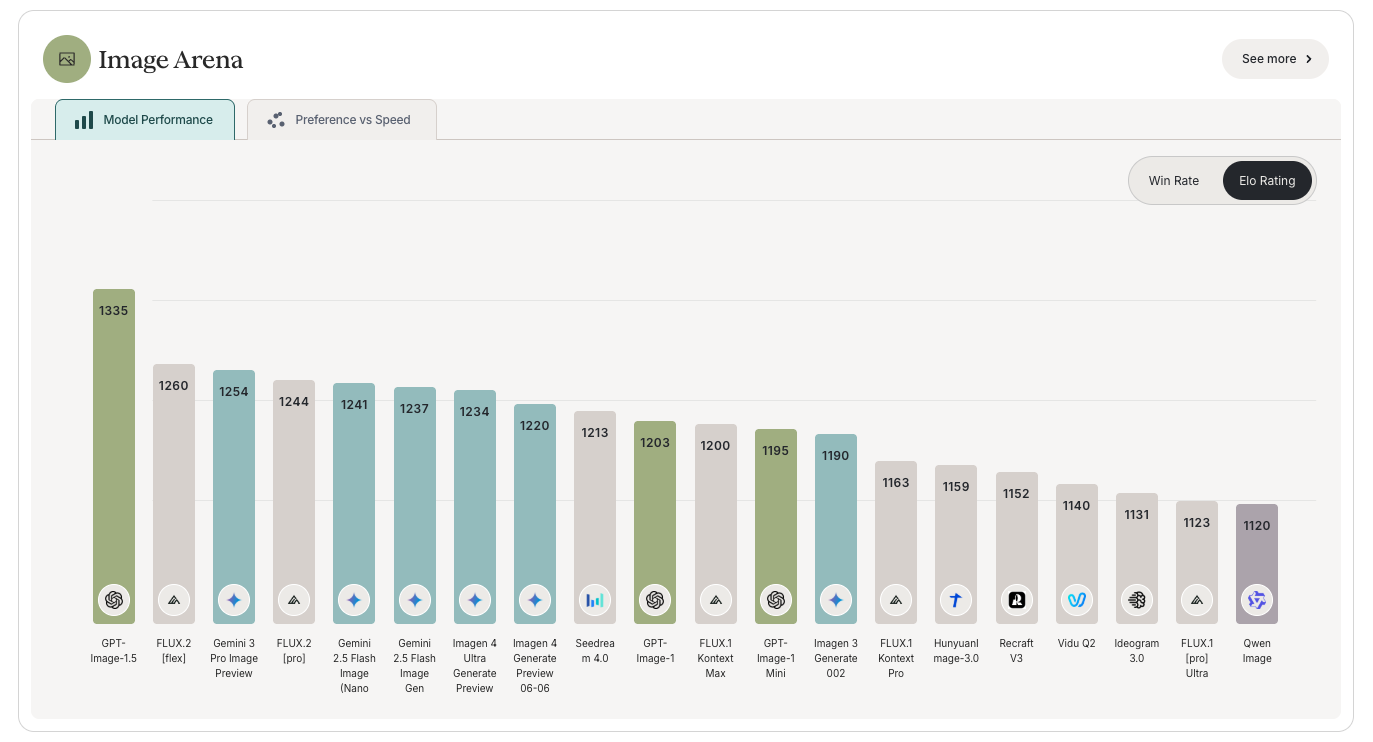The height and width of the screenshot is (742, 1373).
Task: Click the Ideogram 3.0 logo icon
Action: click(x=1136, y=600)
